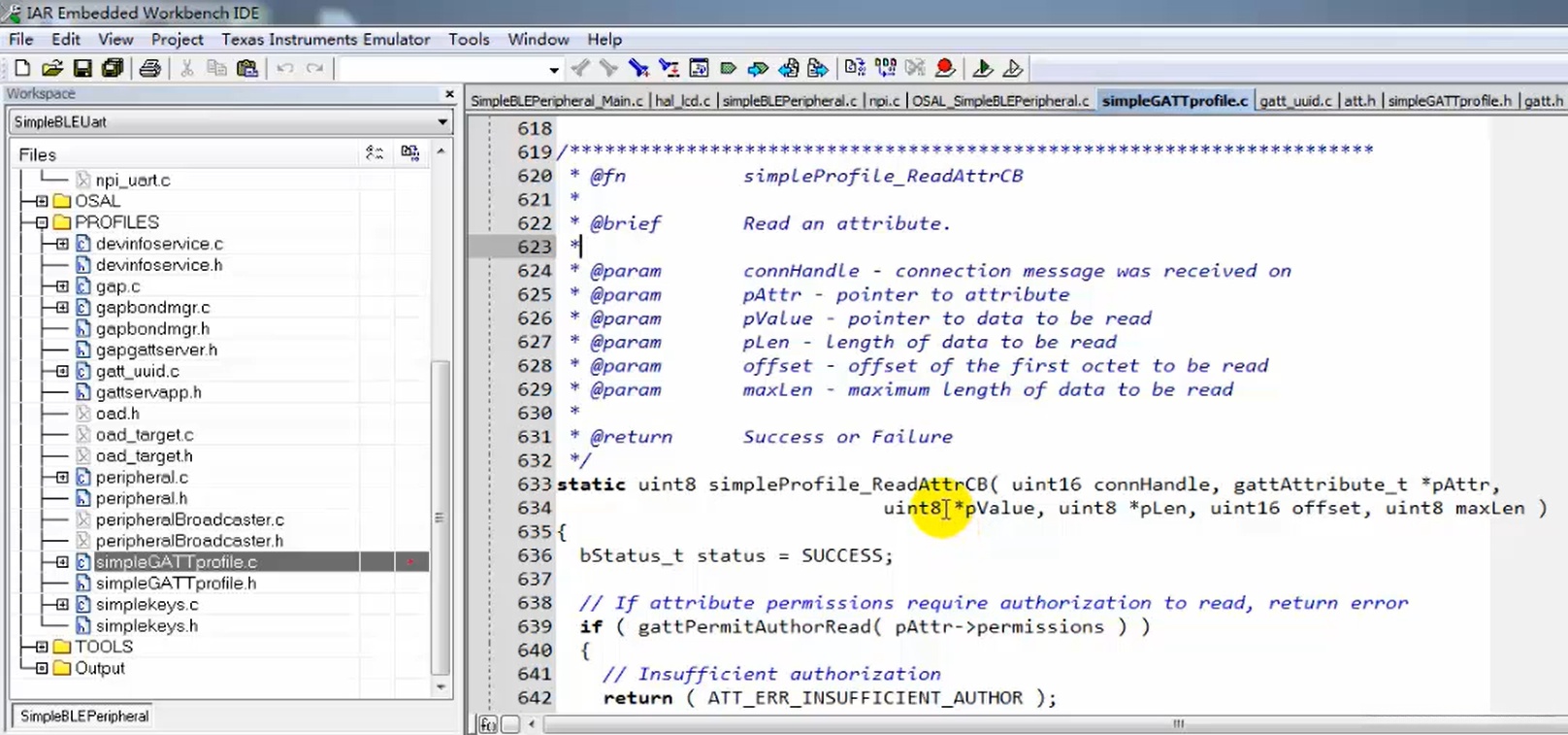
Task: Click the workspace scrollbar down arrow
Action: (x=441, y=687)
